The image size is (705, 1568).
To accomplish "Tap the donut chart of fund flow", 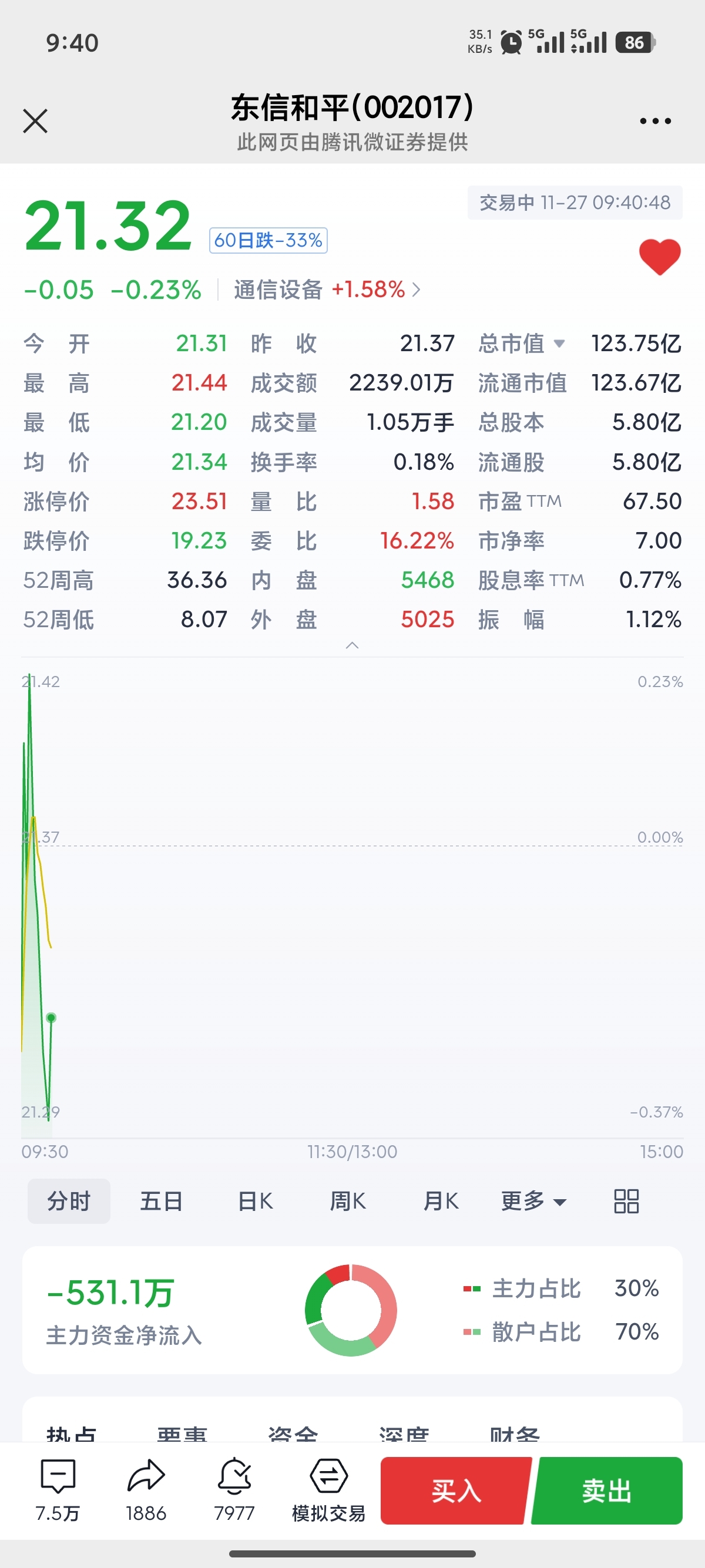I will pyautogui.click(x=351, y=1310).
